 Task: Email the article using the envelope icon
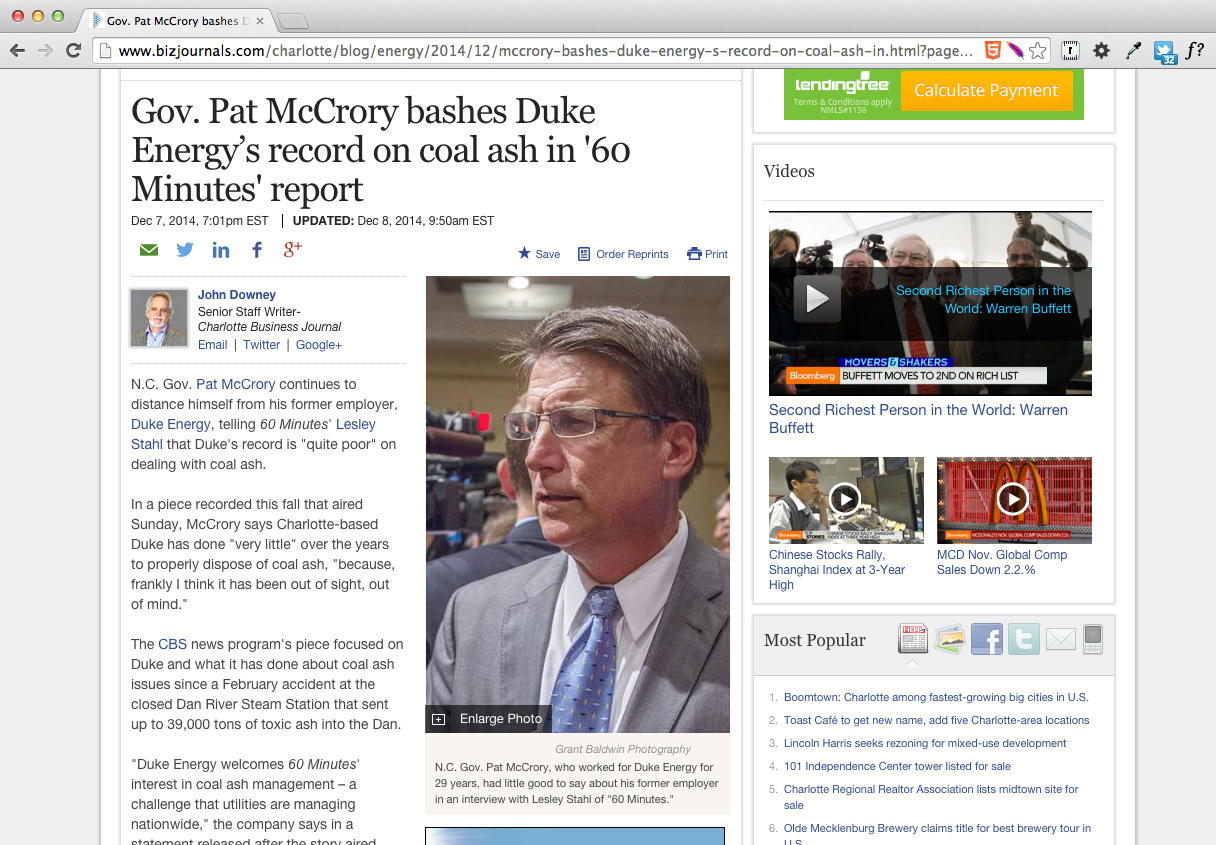click(148, 249)
